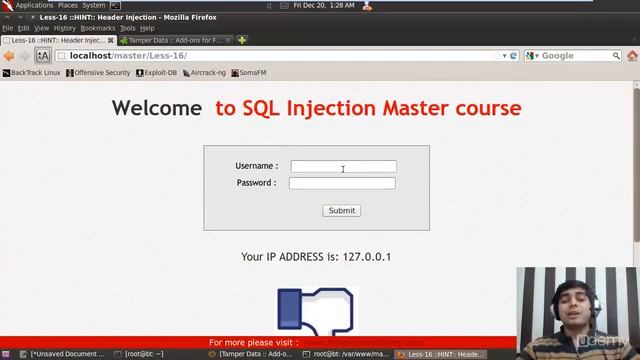Click the back arrow navigation button
Screen dimensions: 640x360
tap(9, 56)
